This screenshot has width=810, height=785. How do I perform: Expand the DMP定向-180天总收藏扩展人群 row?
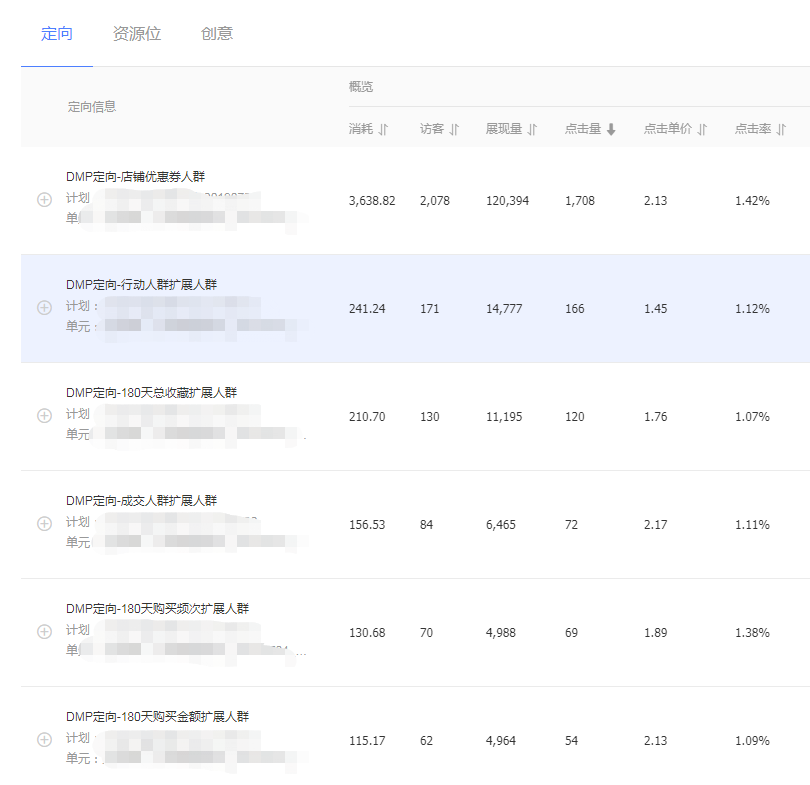pyautogui.click(x=44, y=415)
